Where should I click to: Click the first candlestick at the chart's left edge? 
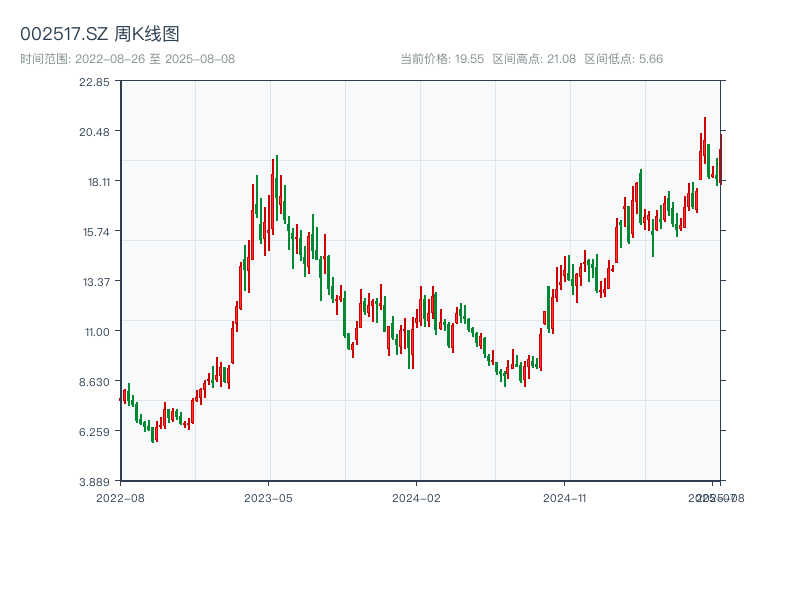pos(120,399)
